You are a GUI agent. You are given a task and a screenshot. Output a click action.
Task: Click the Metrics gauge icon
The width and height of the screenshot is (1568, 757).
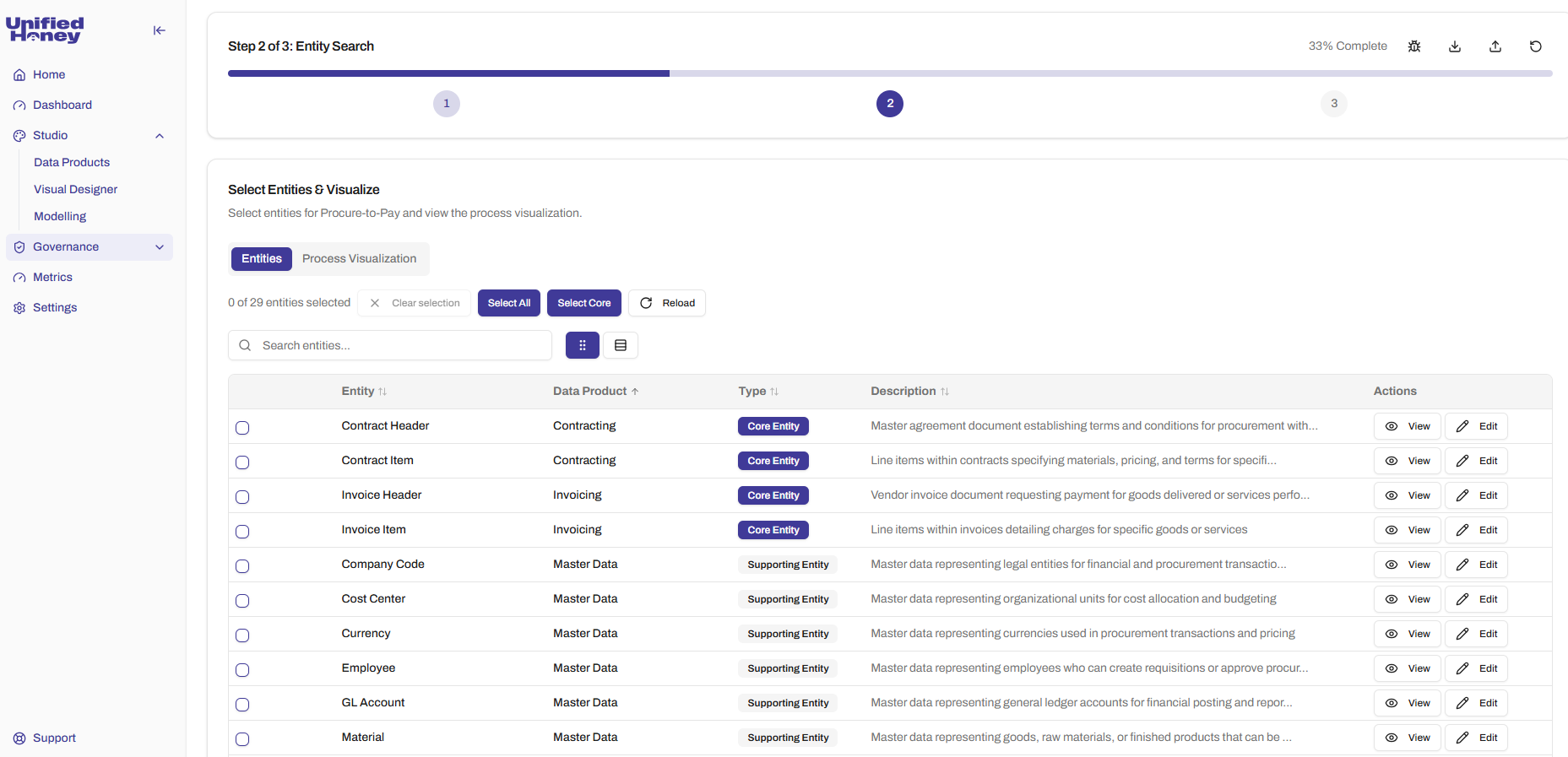pyautogui.click(x=19, y=278)
